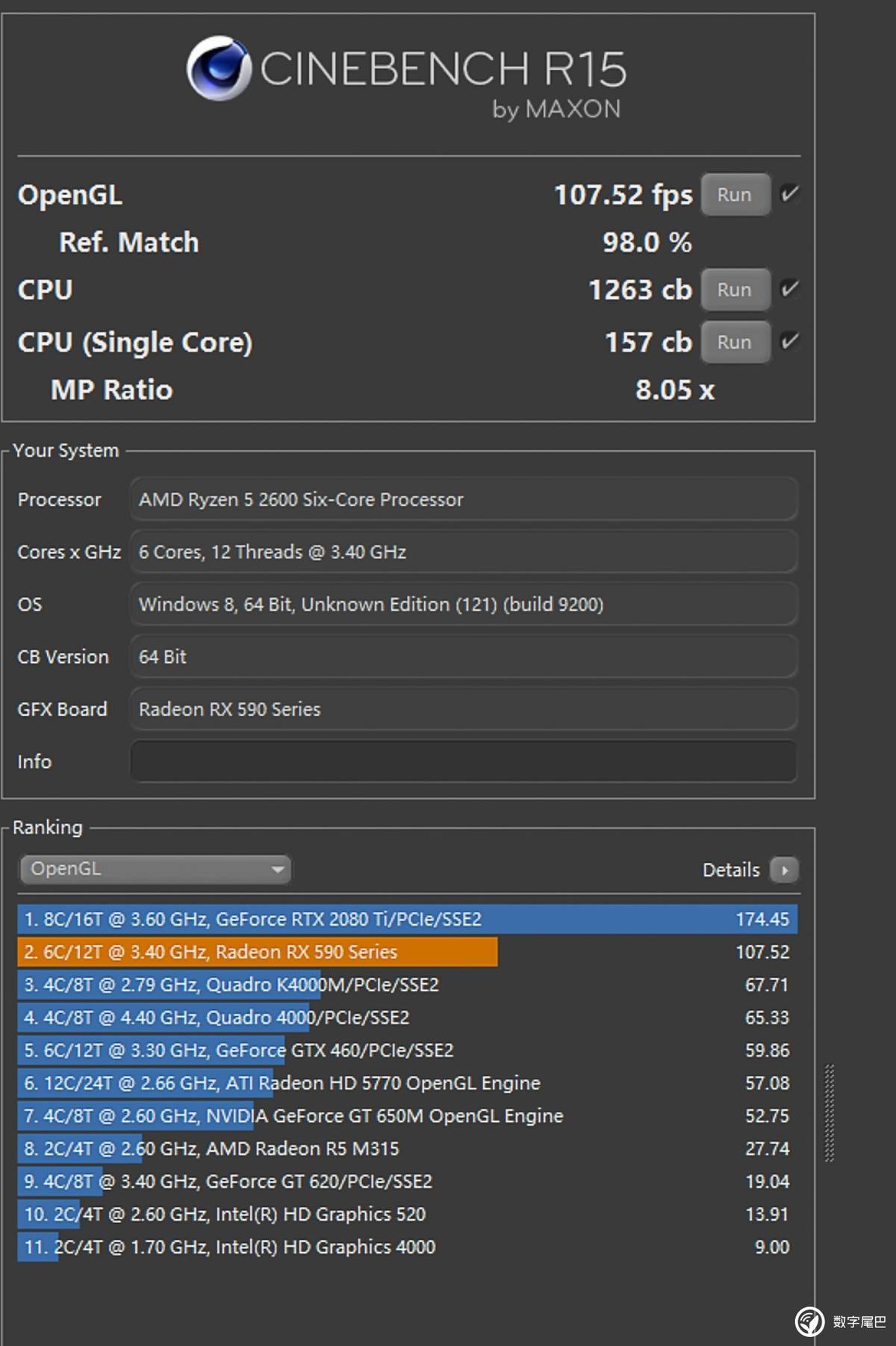This screenshot has width=896, height=1346.
Task: Click the CPU score 1263 cb
Action: (641, 290)
